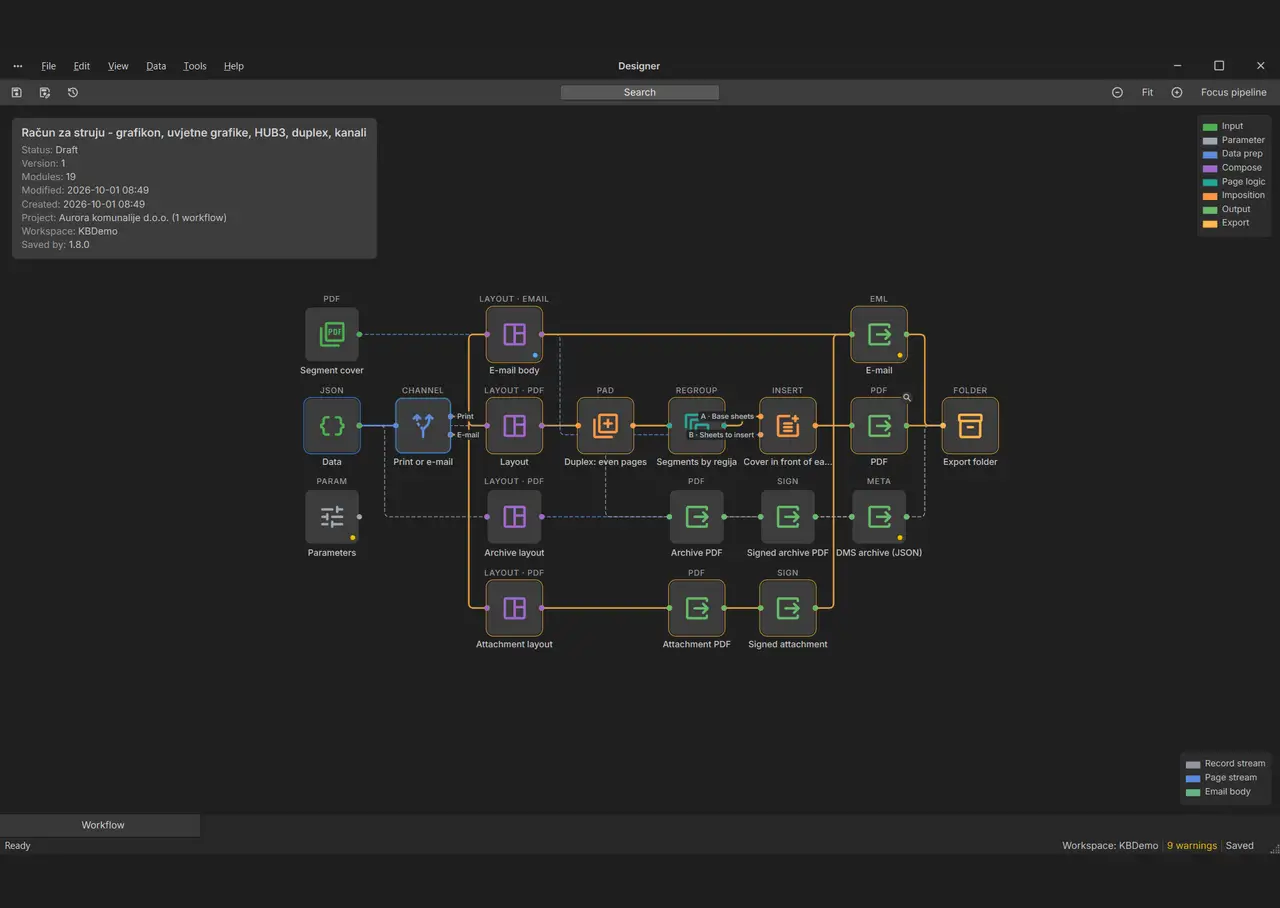Open the Tools menu

click(x=195, y=66)
